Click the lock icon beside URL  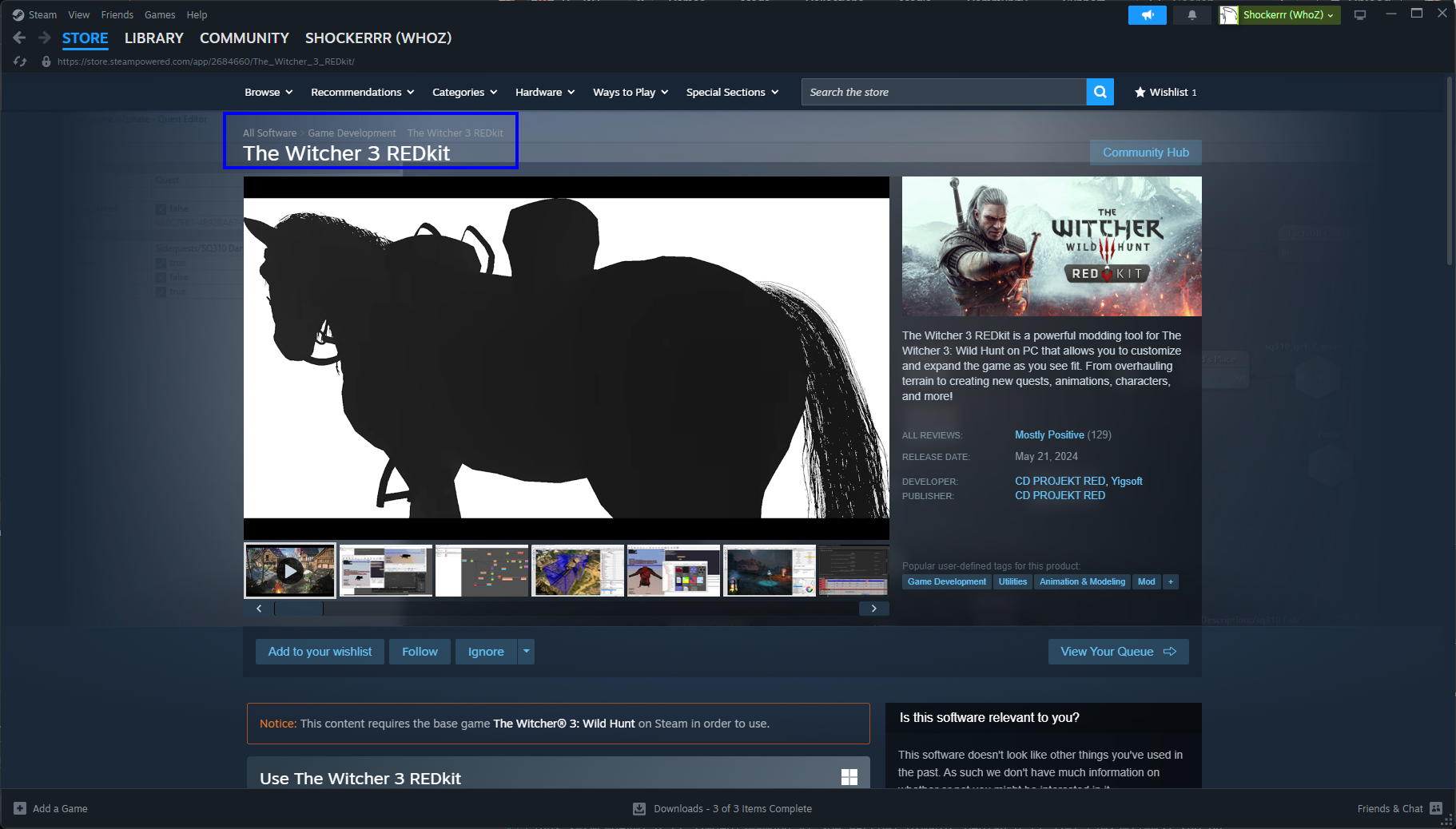tap(46, 61)
